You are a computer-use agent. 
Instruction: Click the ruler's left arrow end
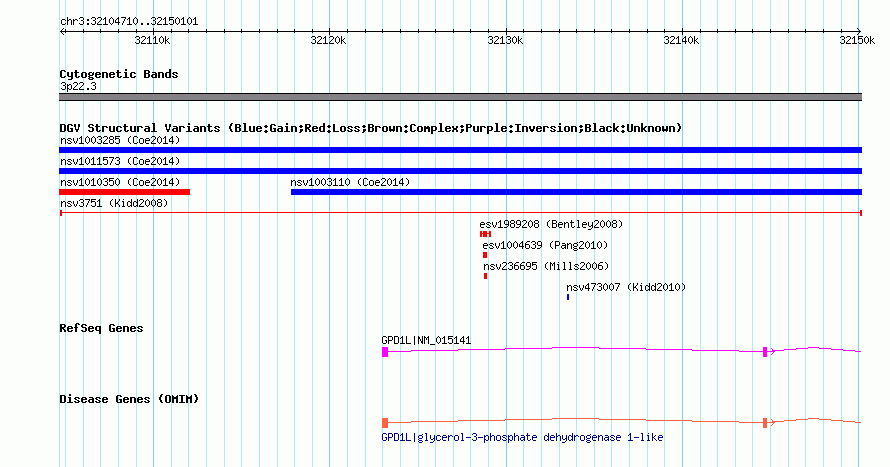(x=62, y=32)
